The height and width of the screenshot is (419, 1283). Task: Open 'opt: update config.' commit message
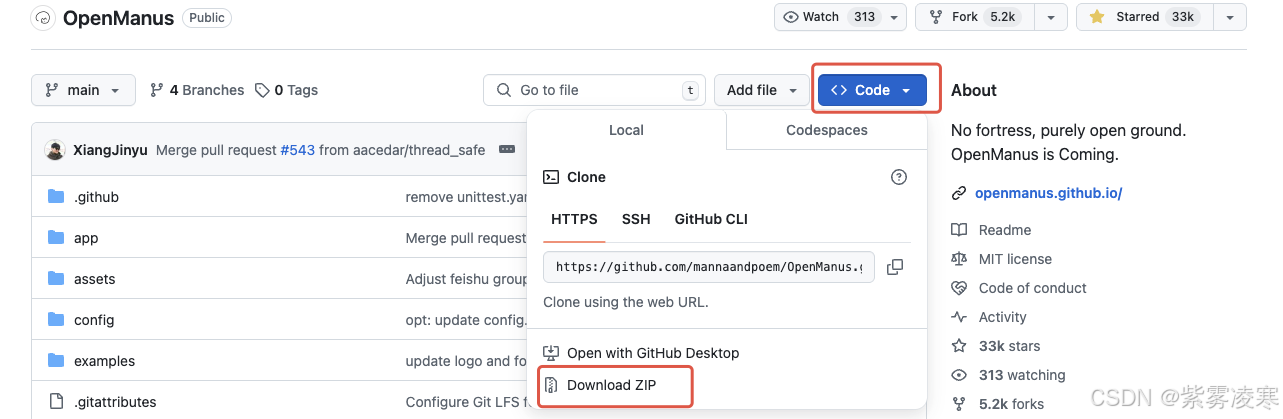click(466, 320)
